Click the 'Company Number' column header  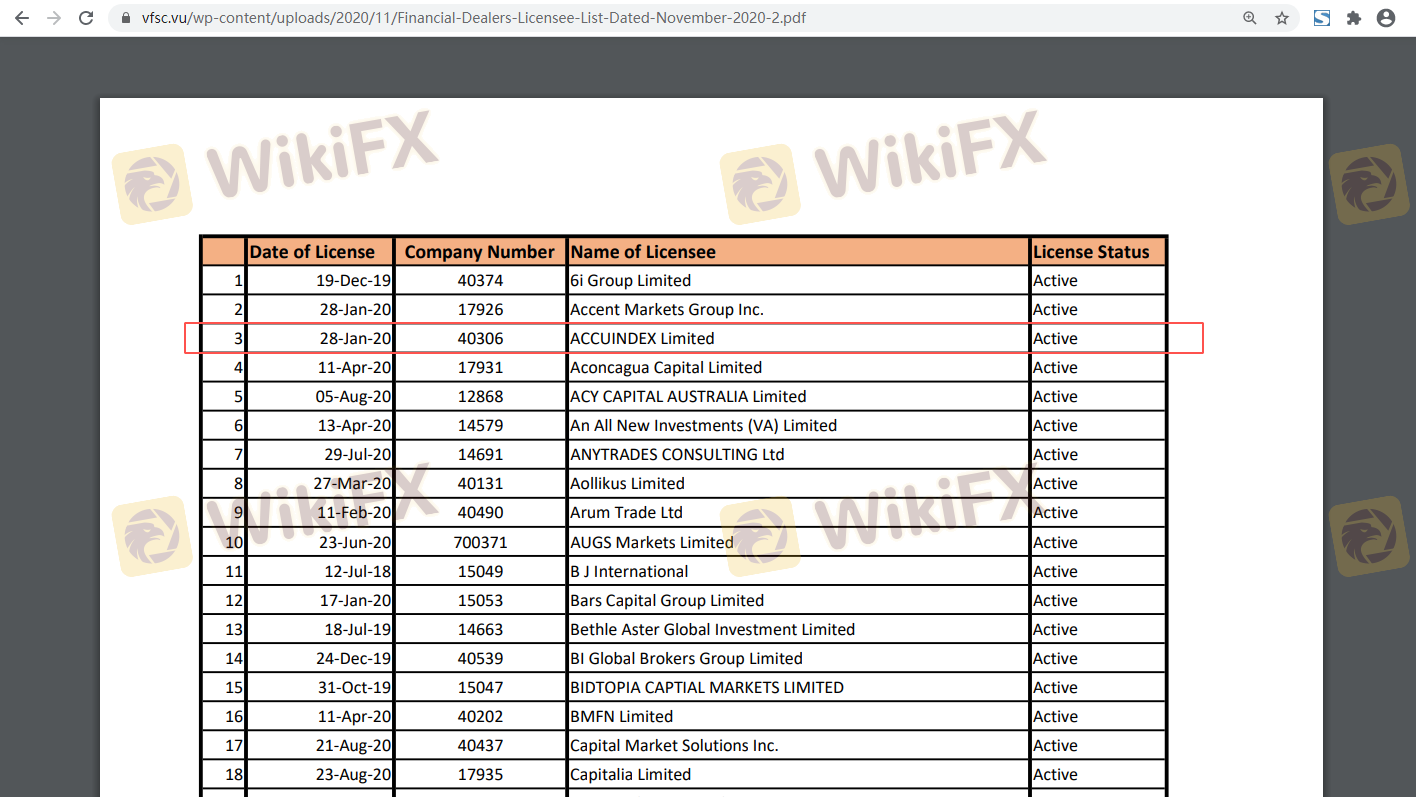pos(479,252)
